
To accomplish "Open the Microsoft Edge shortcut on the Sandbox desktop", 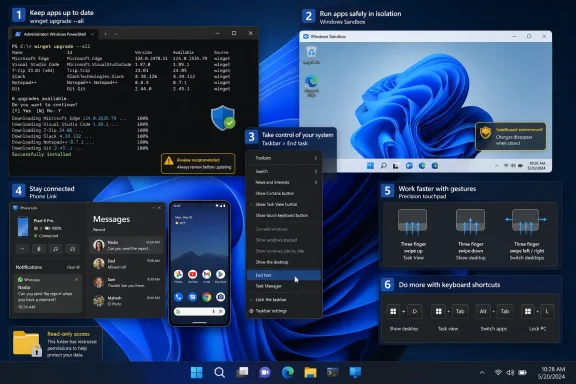I will [312, 86].
